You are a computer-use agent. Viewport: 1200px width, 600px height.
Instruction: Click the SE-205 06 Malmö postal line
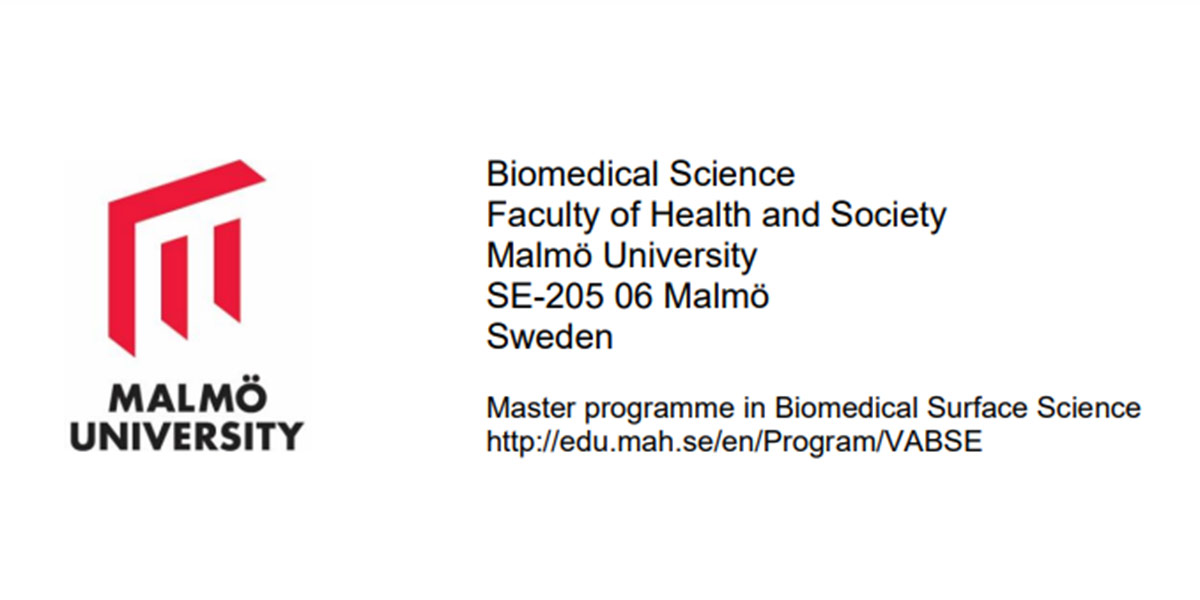coord(628,296)
